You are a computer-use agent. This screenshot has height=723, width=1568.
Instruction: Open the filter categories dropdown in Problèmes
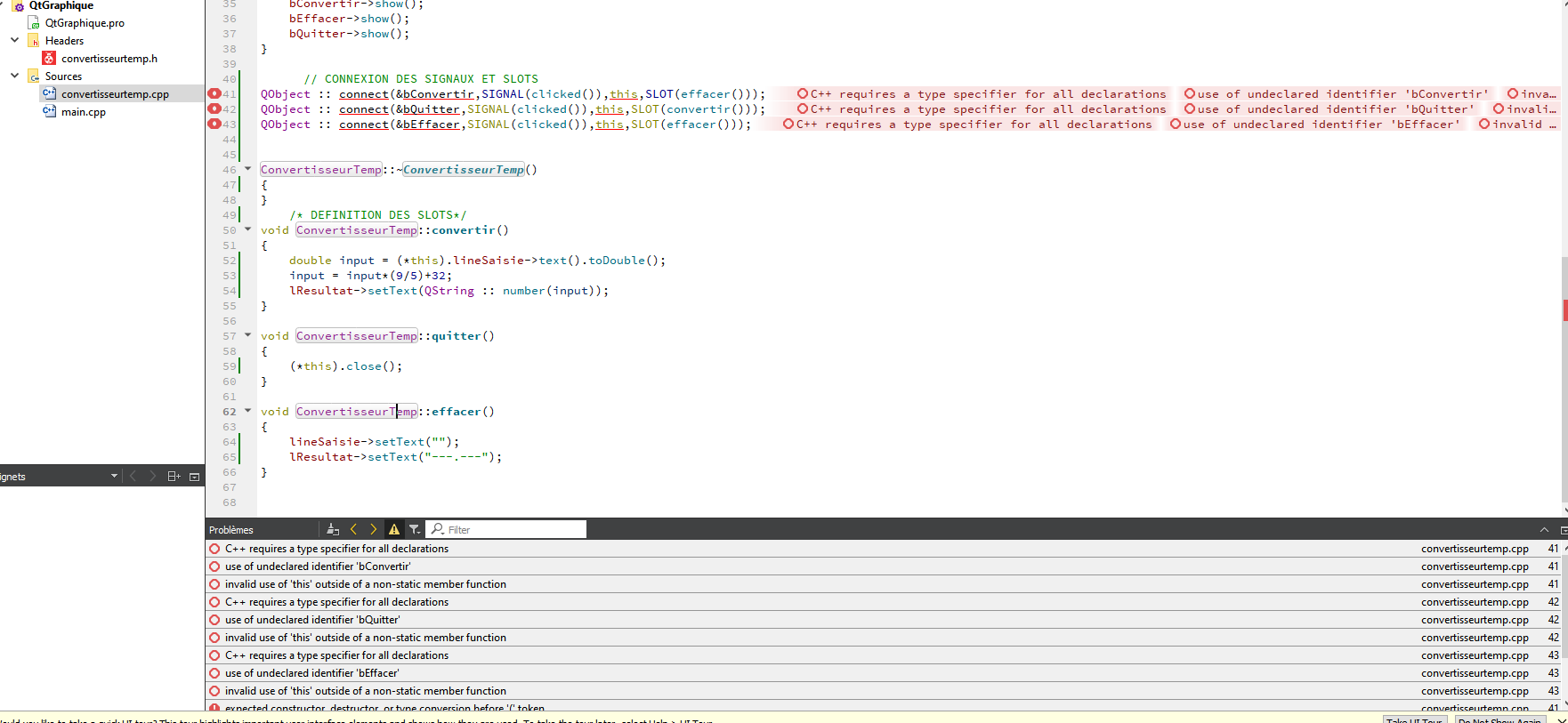click(x=415, y=529)
